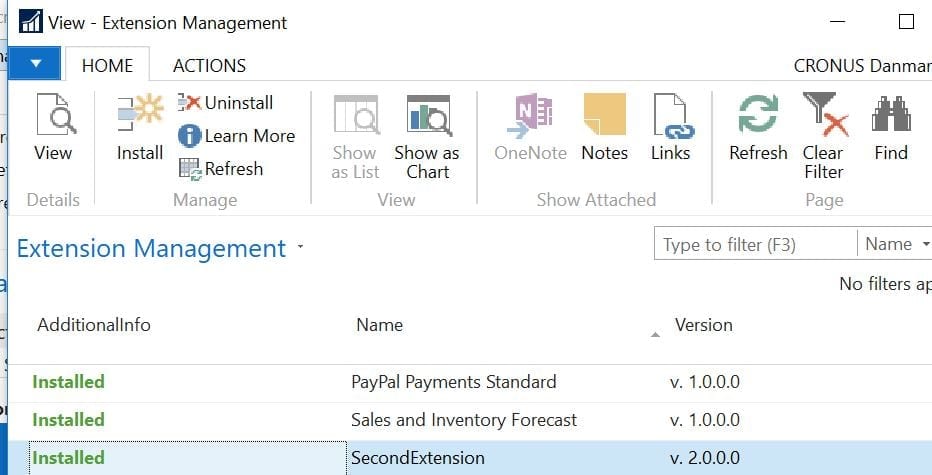Select the Sales and Inventory Forecast row
The width and height of the screenshot is (932, 475).
point(470,420)
